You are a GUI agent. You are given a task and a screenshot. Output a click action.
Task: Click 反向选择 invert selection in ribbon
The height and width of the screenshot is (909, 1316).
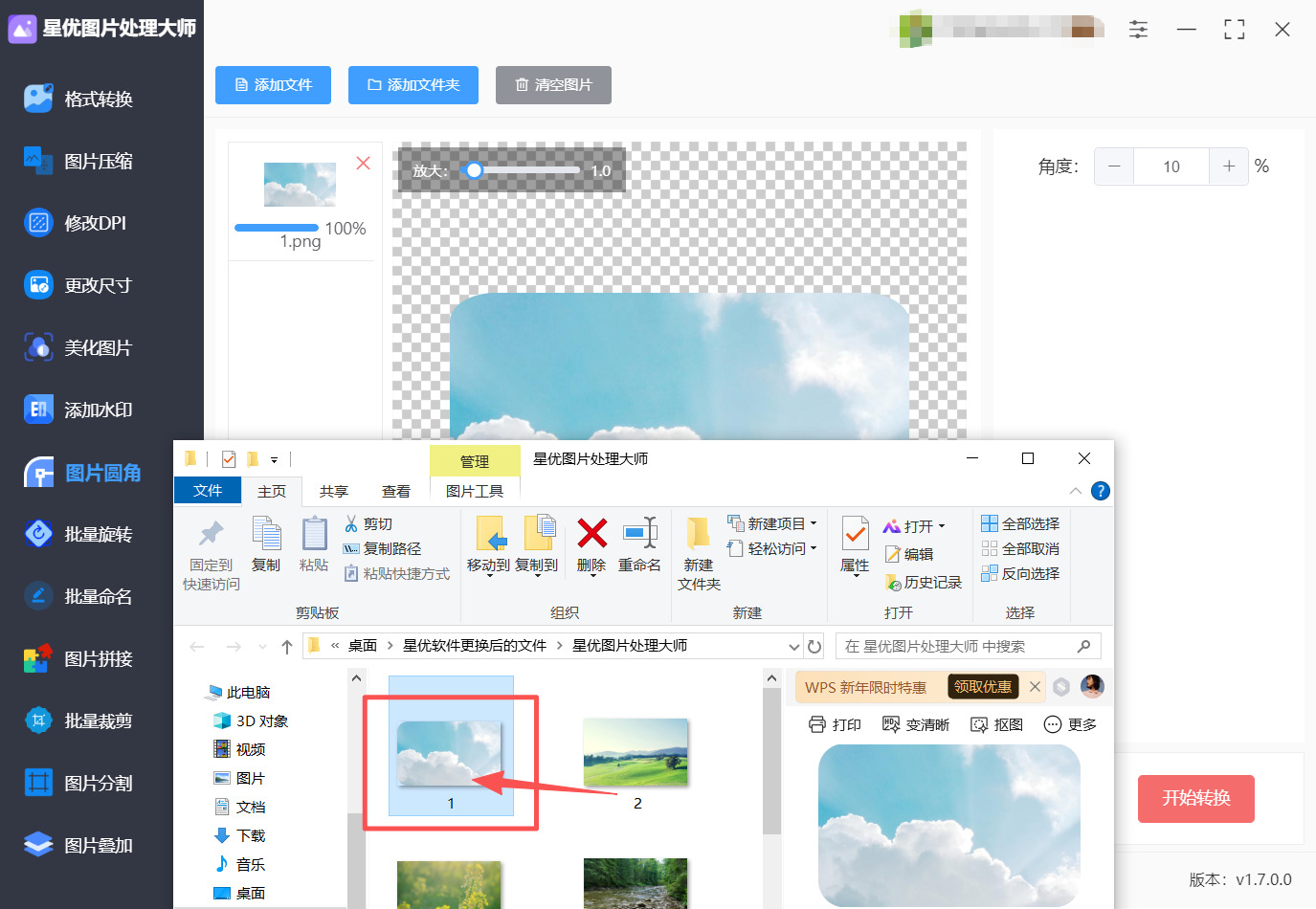point(1020,573)
